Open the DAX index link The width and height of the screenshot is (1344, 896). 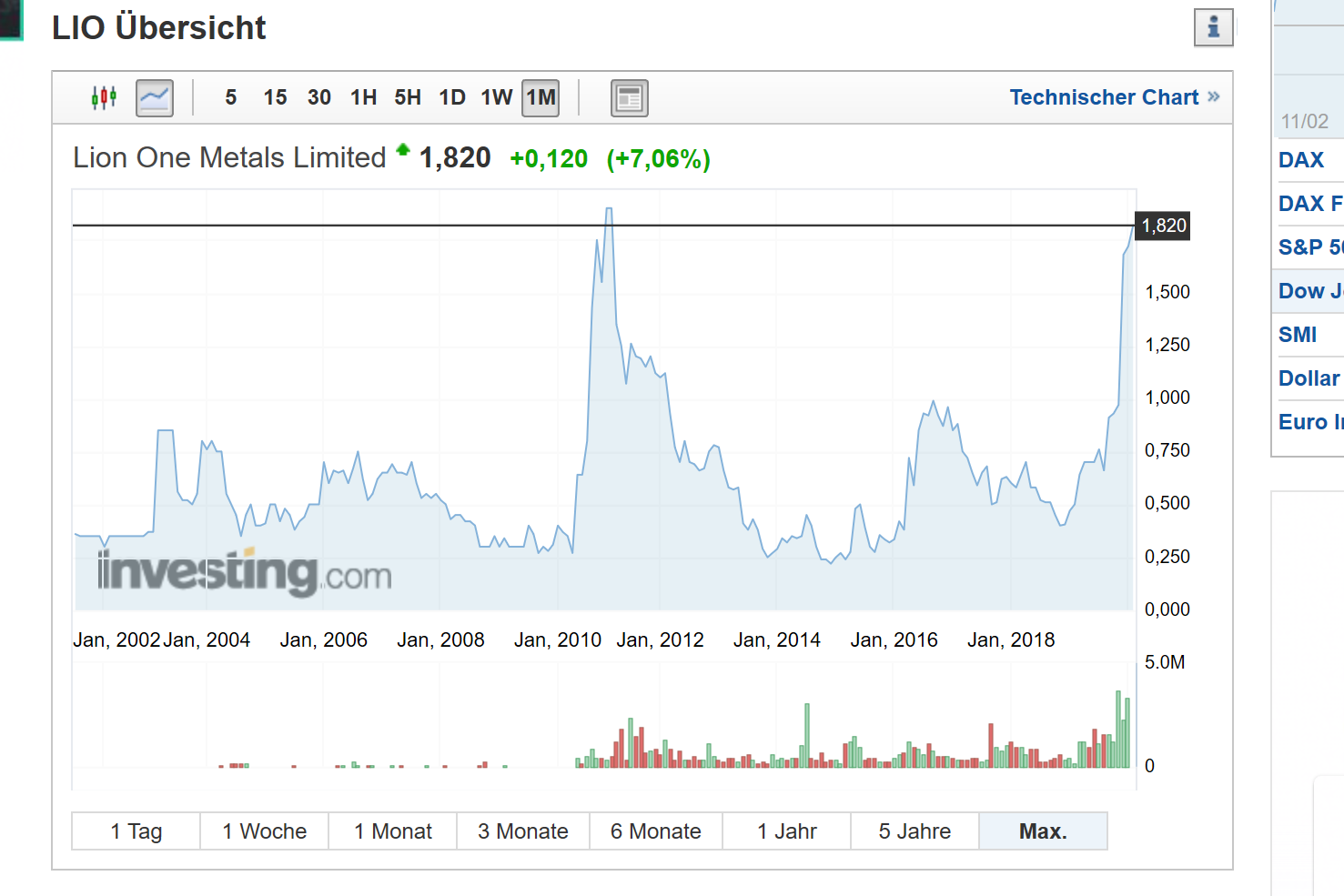[1301, 160]
